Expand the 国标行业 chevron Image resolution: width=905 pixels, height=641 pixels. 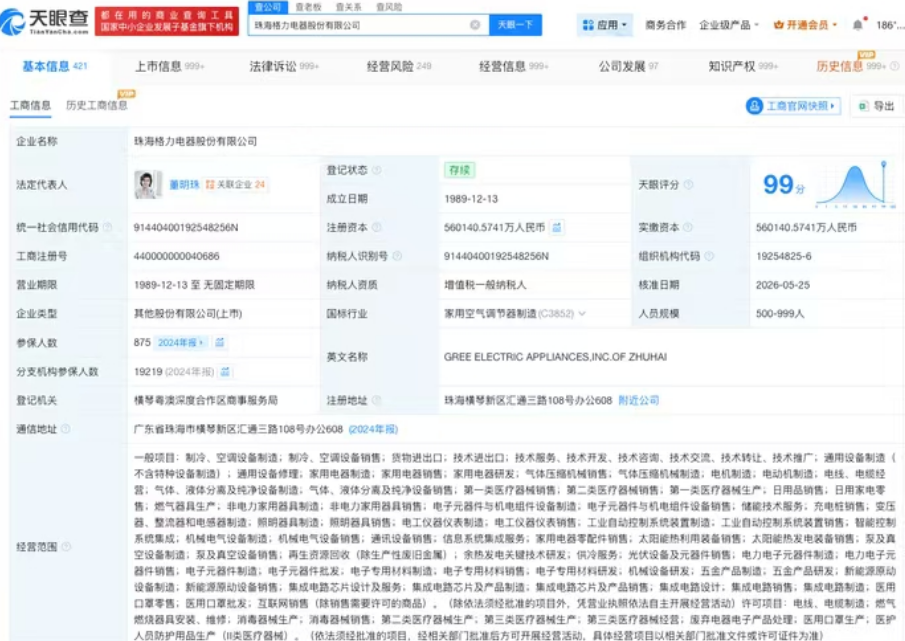tap(582, 314)
